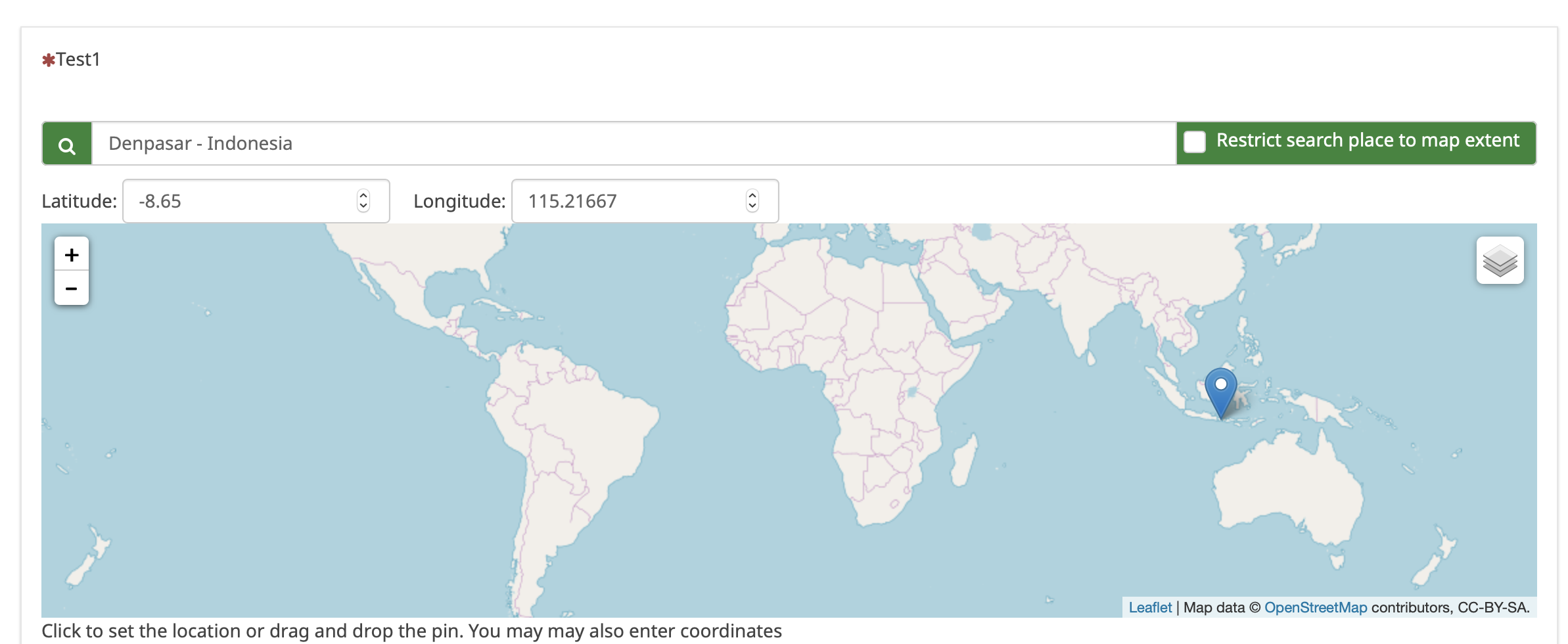Enable restrict search to map extent checkbox

(x=1195, y=142)
